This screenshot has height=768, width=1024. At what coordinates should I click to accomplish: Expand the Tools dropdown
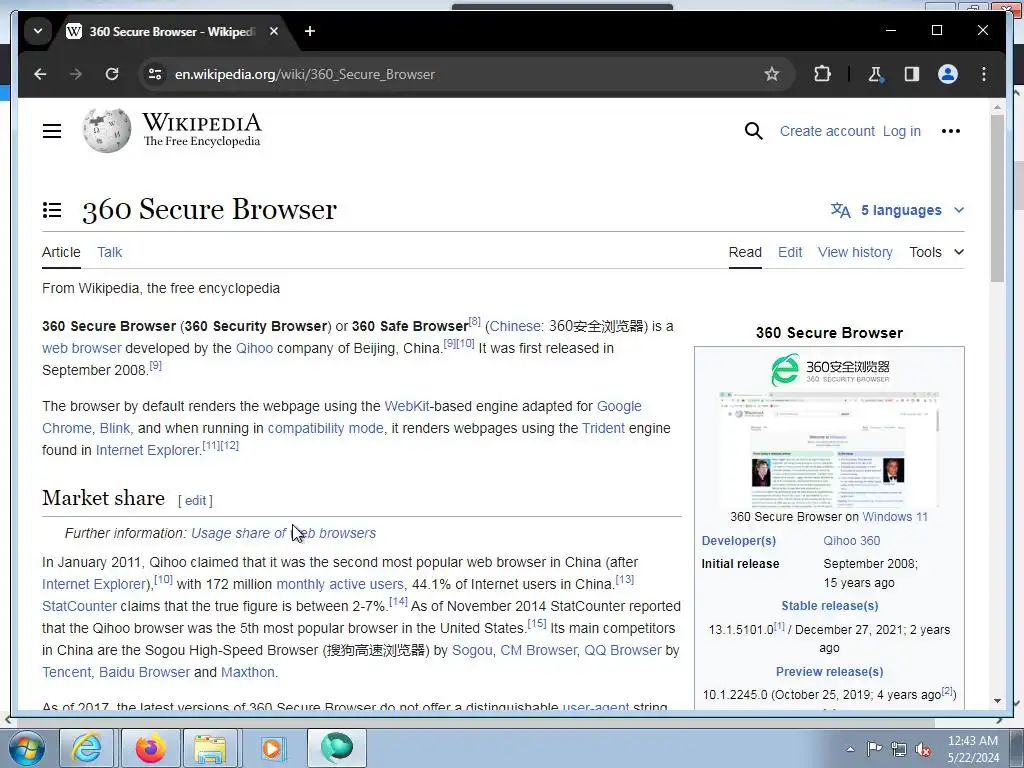point(936,252)
